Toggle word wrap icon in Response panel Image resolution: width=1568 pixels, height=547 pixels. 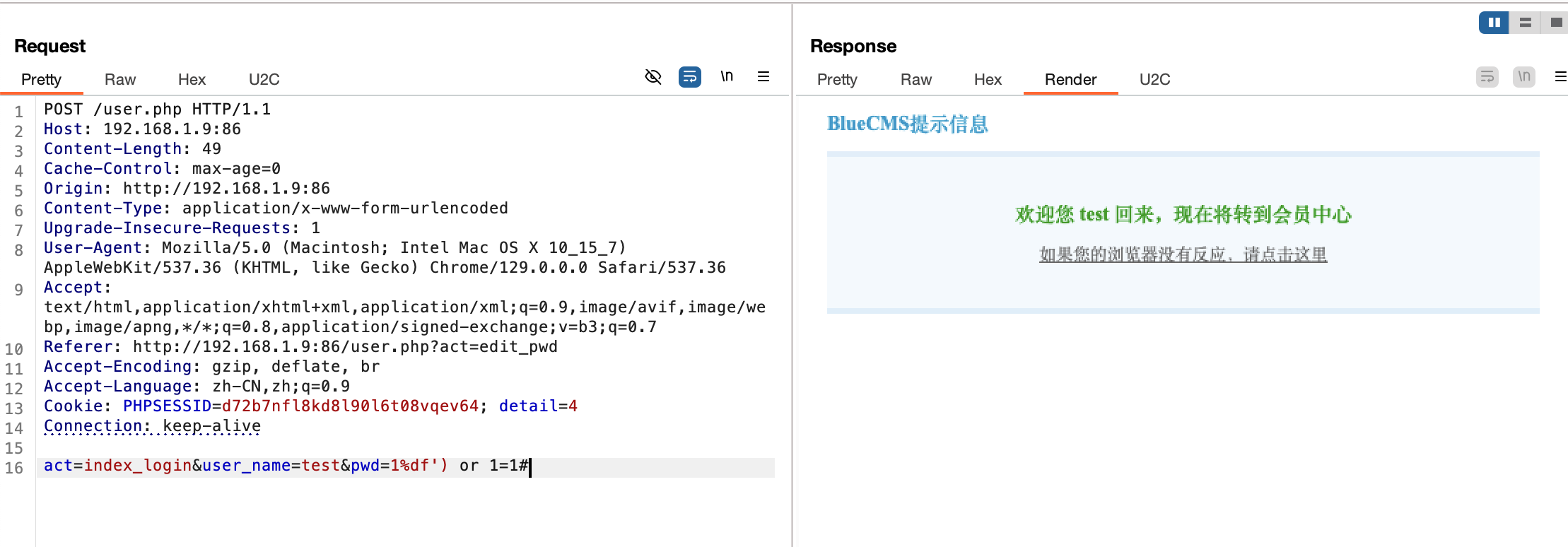point(1487,76)
